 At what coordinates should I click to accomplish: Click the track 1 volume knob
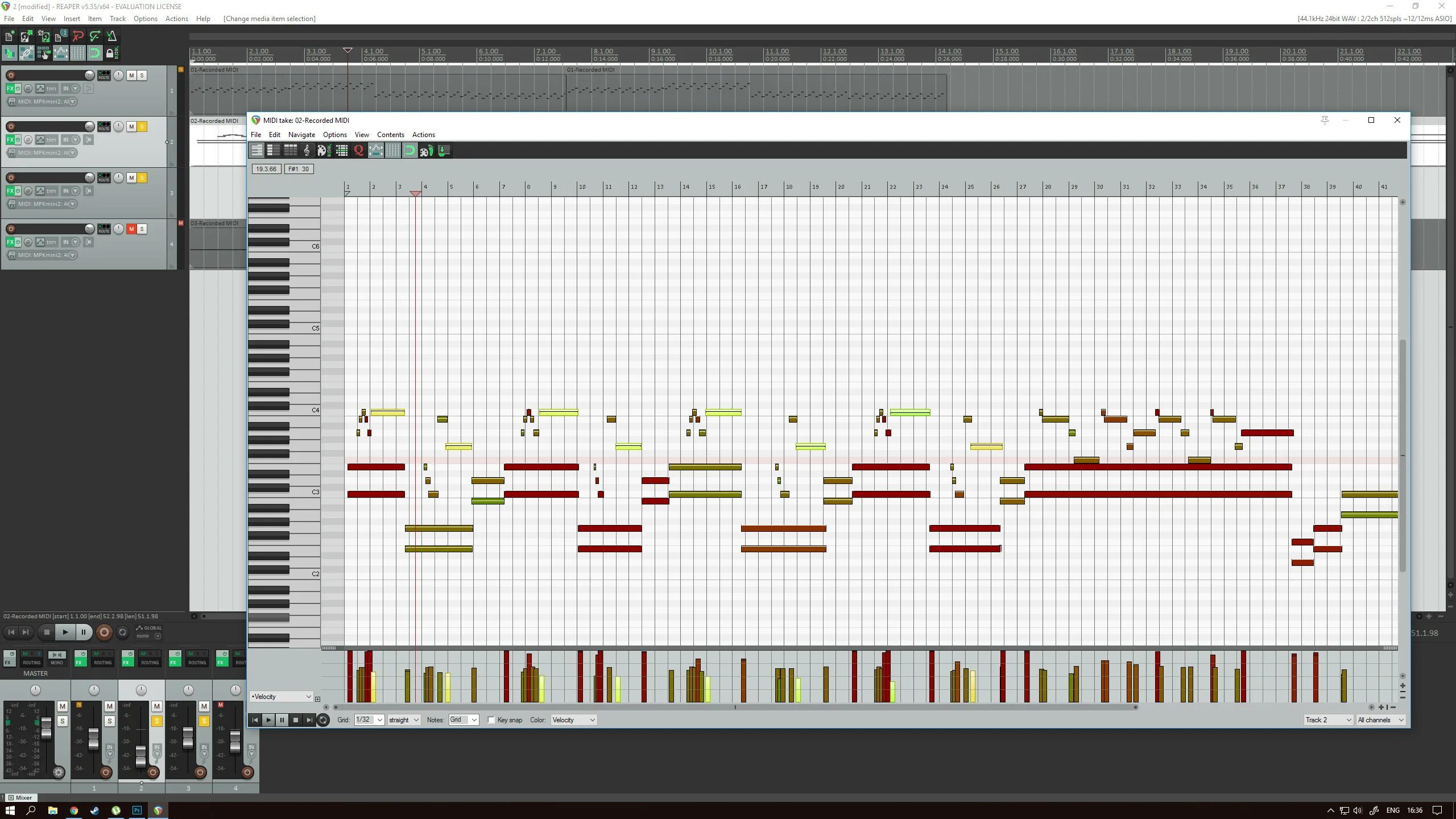tap(89, 75)
